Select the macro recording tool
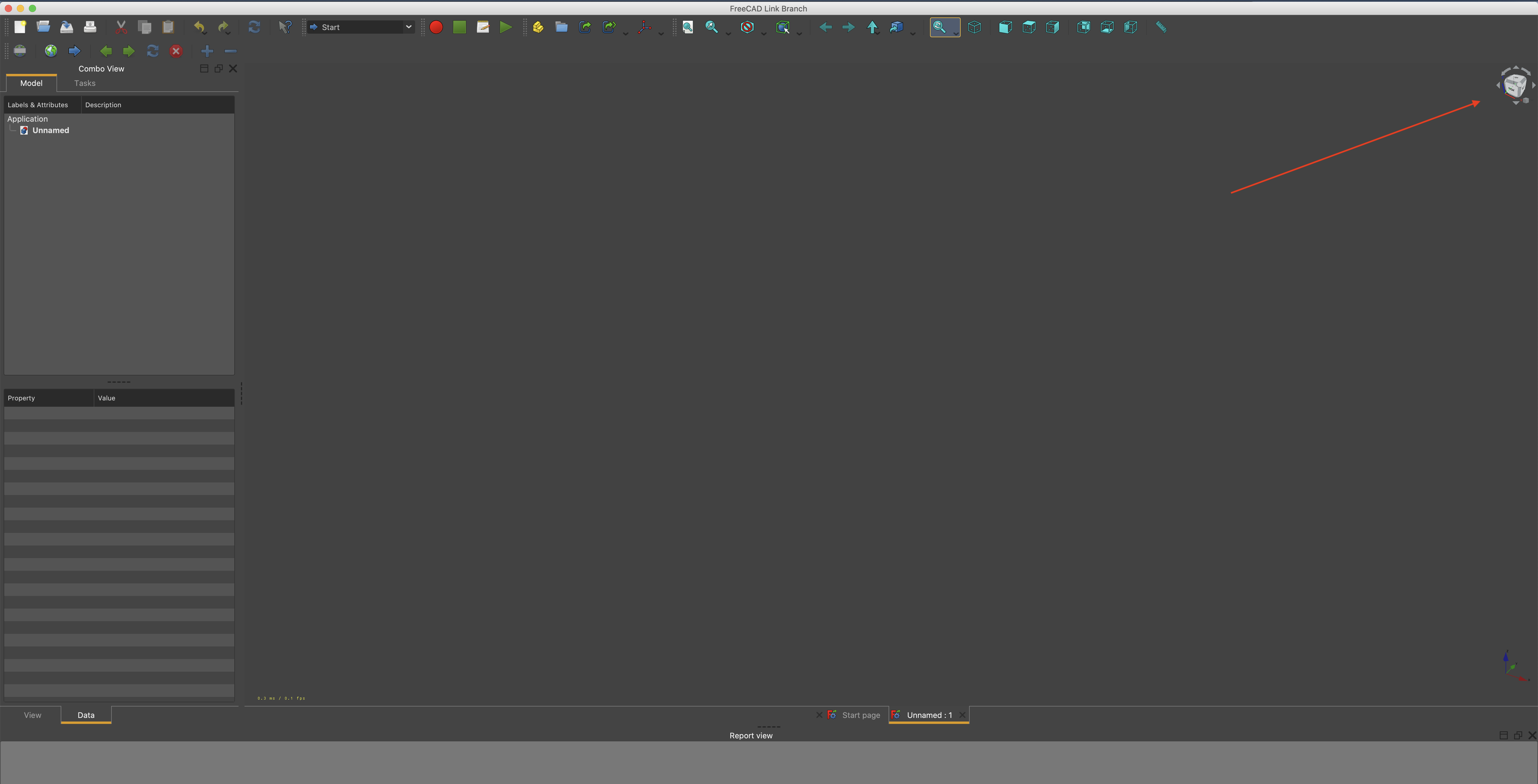1538x784 pixels. (x=436, y=27)
